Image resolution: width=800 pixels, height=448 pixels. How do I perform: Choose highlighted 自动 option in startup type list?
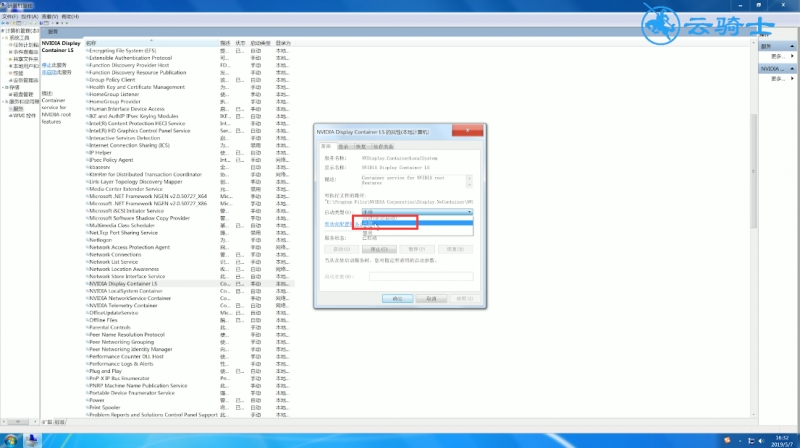[x=417, y=223]
